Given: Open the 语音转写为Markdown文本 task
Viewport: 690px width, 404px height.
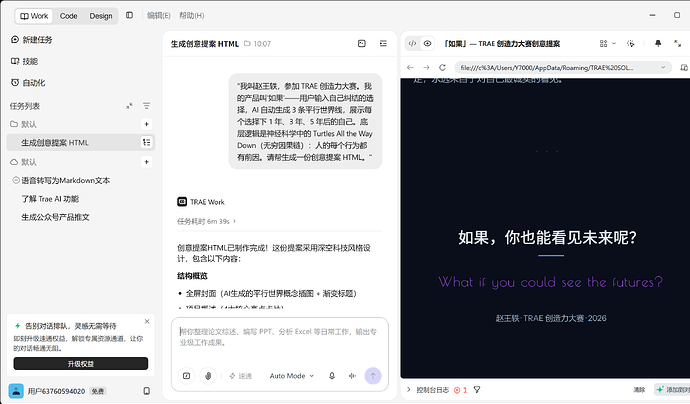Looking at the screenshot, I should 66,180.
